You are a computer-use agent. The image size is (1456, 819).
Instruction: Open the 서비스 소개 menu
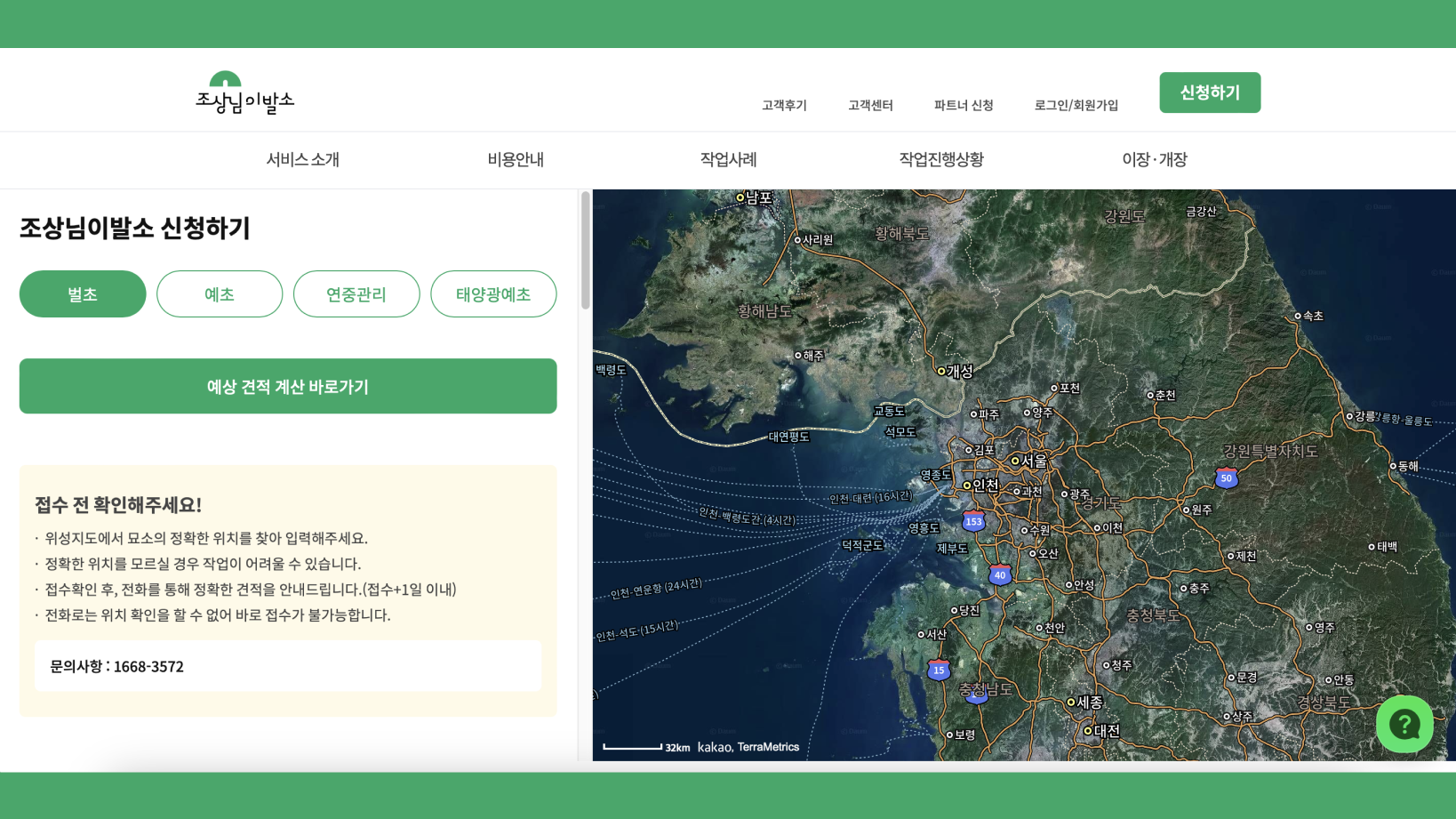(302, 160)
